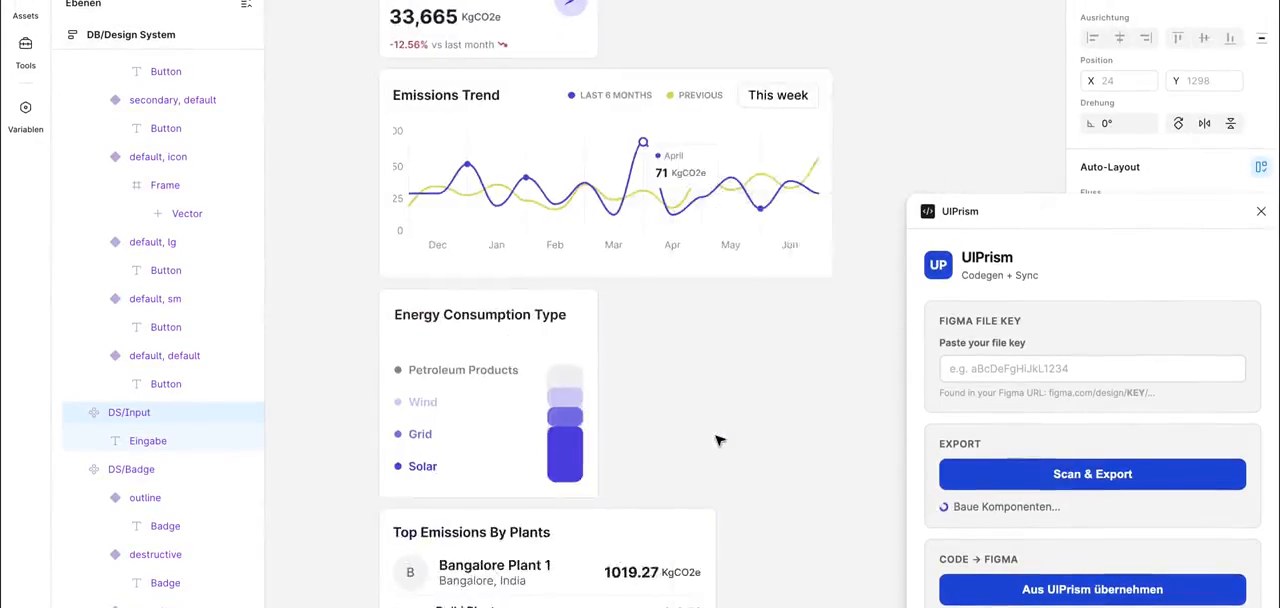Image resolution: width=1280 pixels, height=608 pixels.
Task: Click the Grid segment of stacked bar
Action: coord(565,417)
